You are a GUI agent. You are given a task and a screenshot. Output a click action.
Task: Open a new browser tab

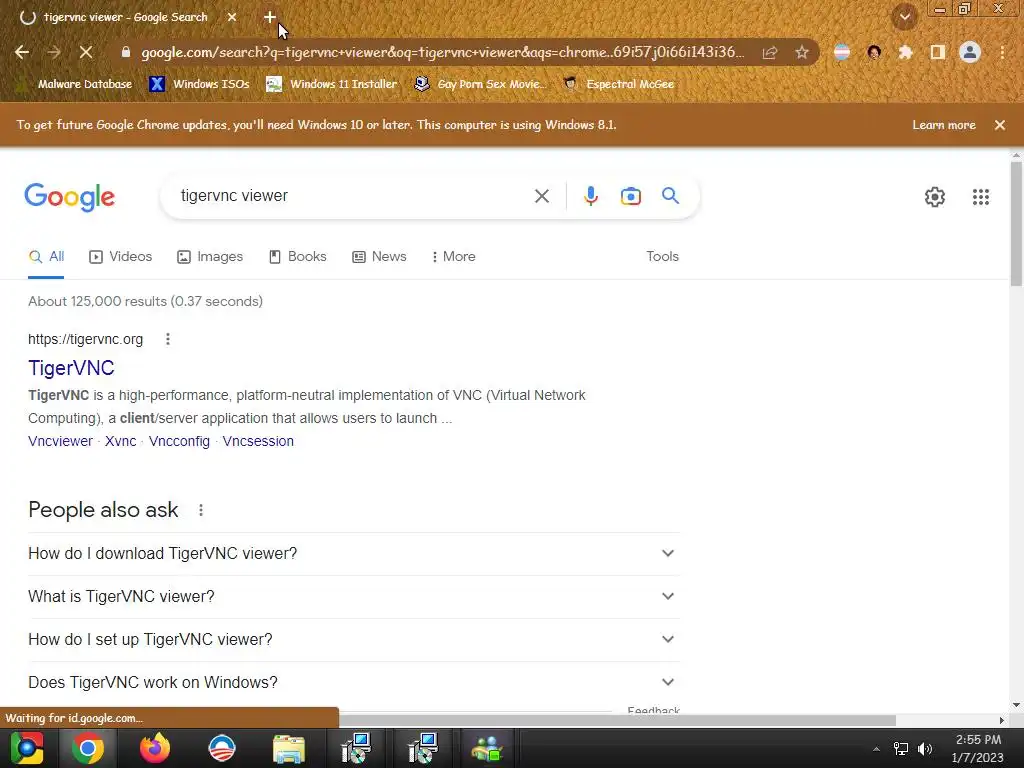[x=270, y=18]
